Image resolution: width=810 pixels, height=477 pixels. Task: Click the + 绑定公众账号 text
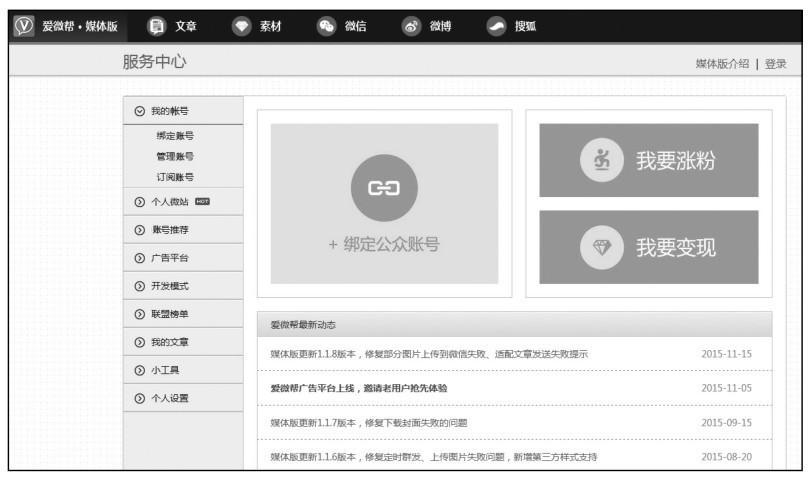384,244
